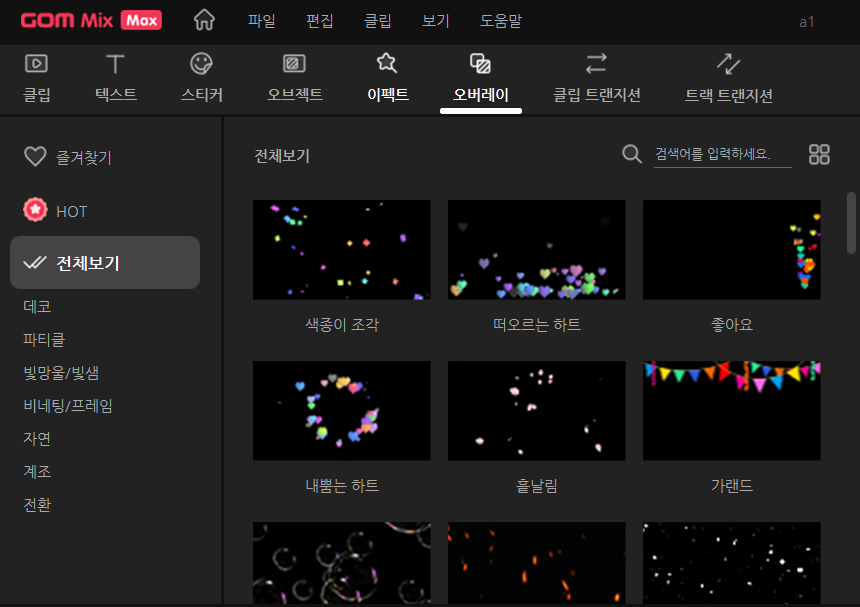Image resolution: width=860 pixels, height=607 pixels.
Task: Open the 파일 menu
Action: pyautogui.click(x=262, y=21)
